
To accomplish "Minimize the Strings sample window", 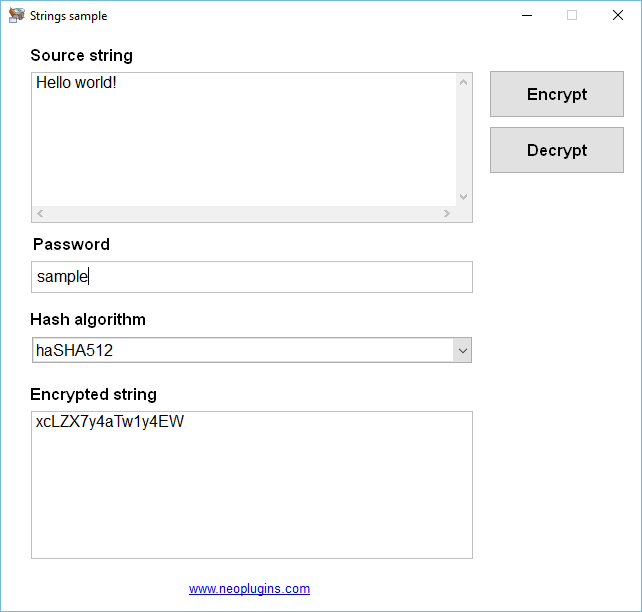I will [x=527, y=16].
